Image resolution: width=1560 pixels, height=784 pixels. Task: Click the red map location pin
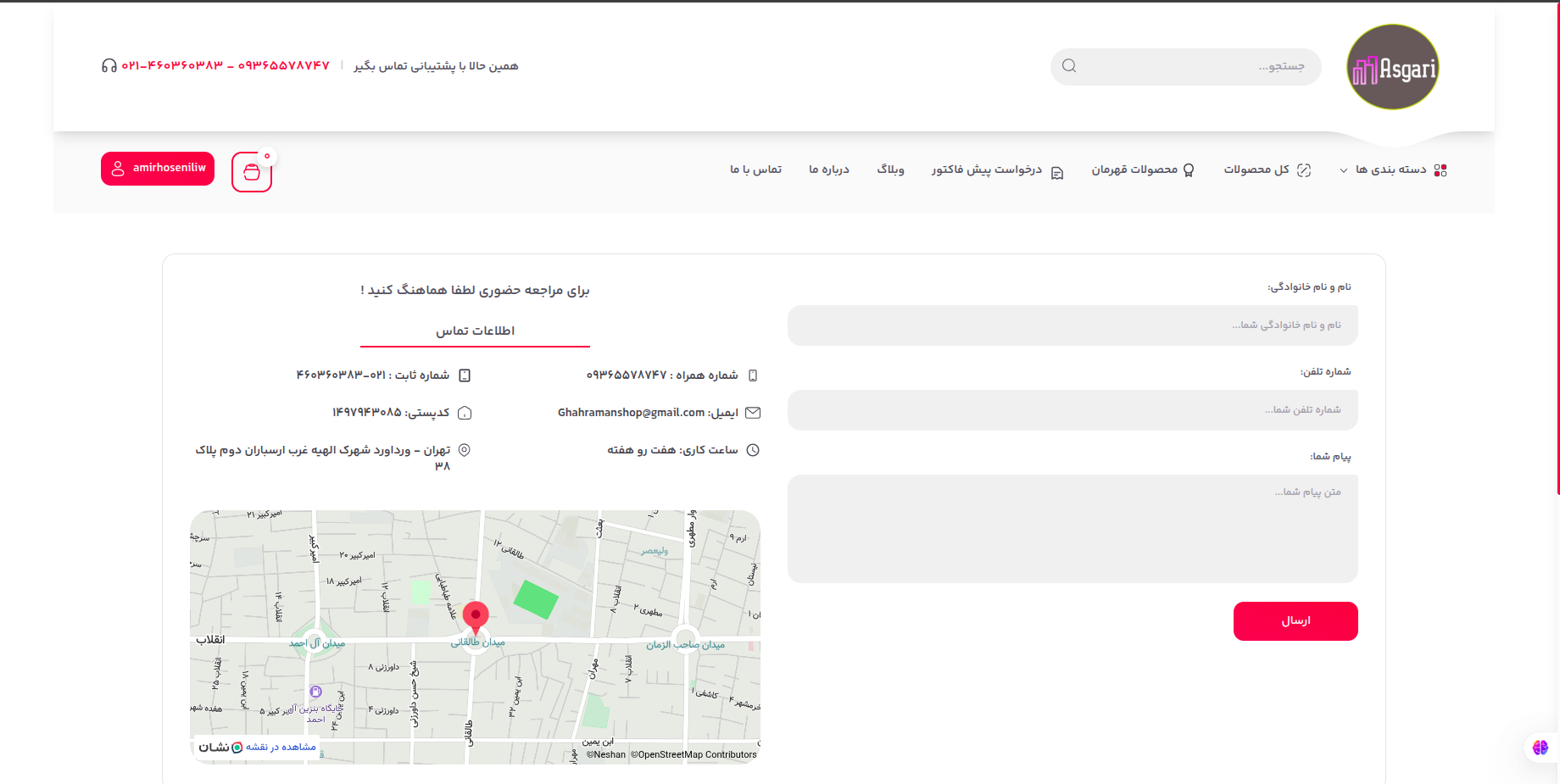(476, 616)
